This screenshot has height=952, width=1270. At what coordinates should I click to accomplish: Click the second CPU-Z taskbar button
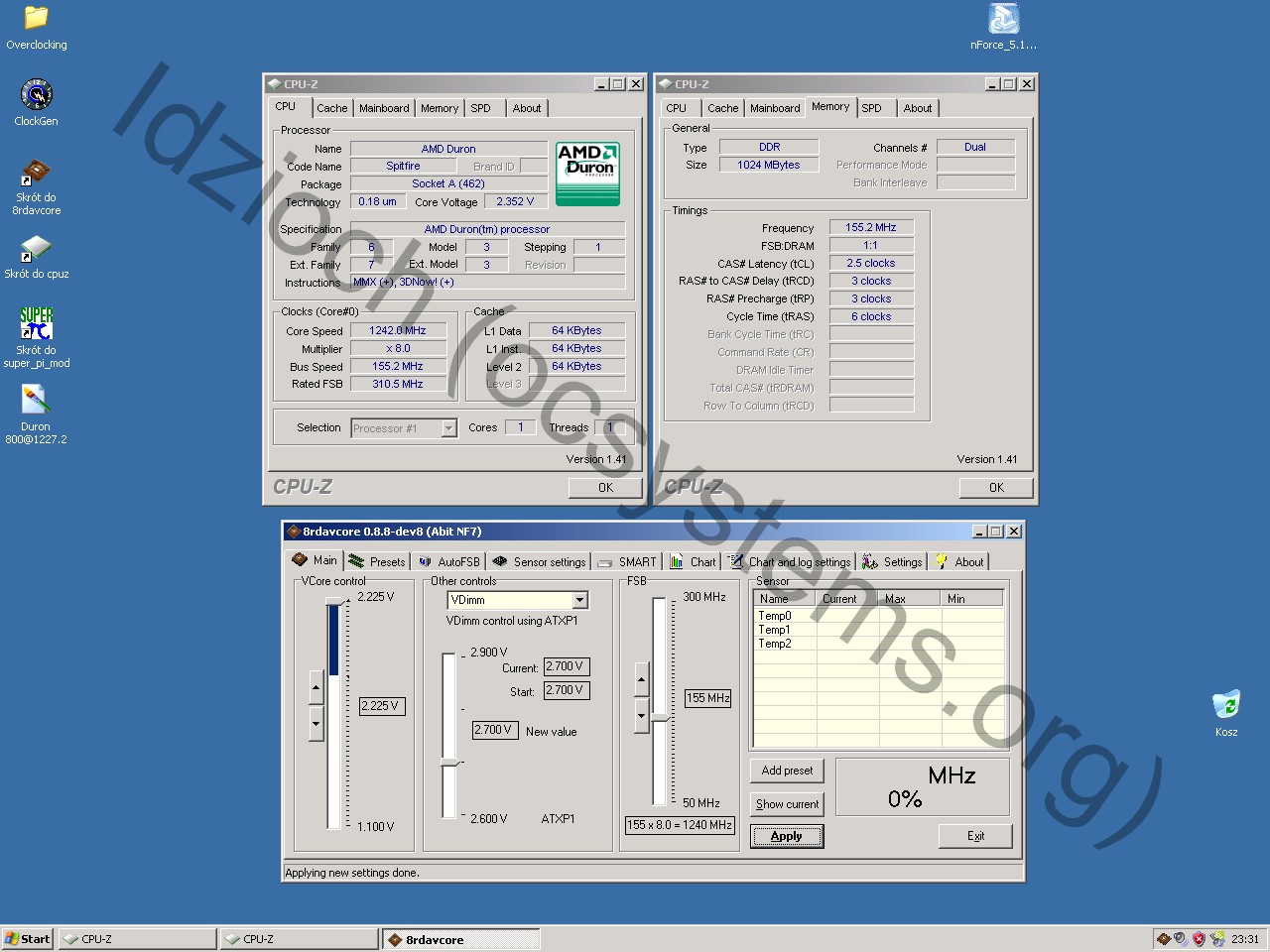click(300, 939)
